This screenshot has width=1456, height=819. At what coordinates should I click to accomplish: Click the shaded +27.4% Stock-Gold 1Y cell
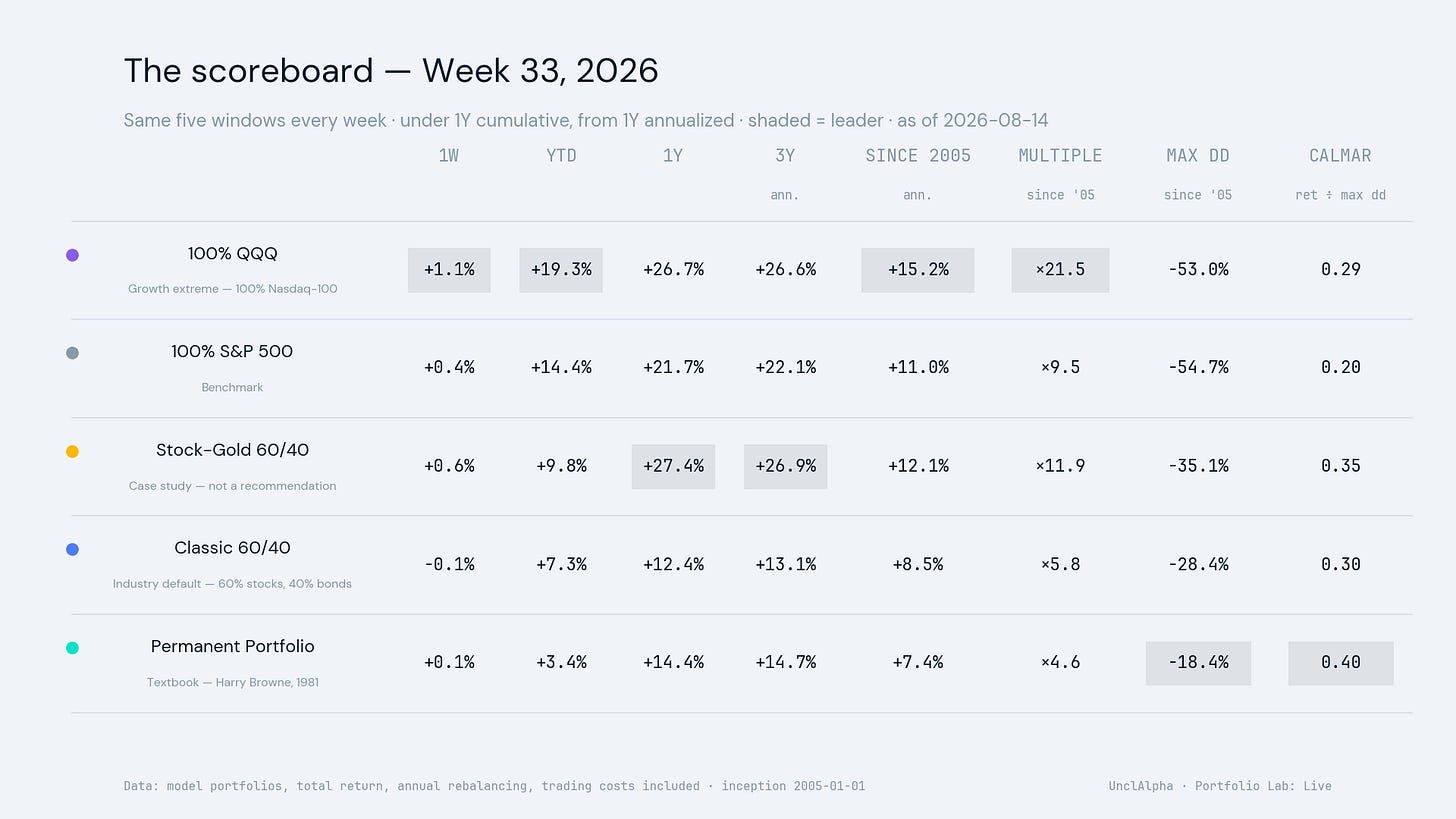[673, 467]
